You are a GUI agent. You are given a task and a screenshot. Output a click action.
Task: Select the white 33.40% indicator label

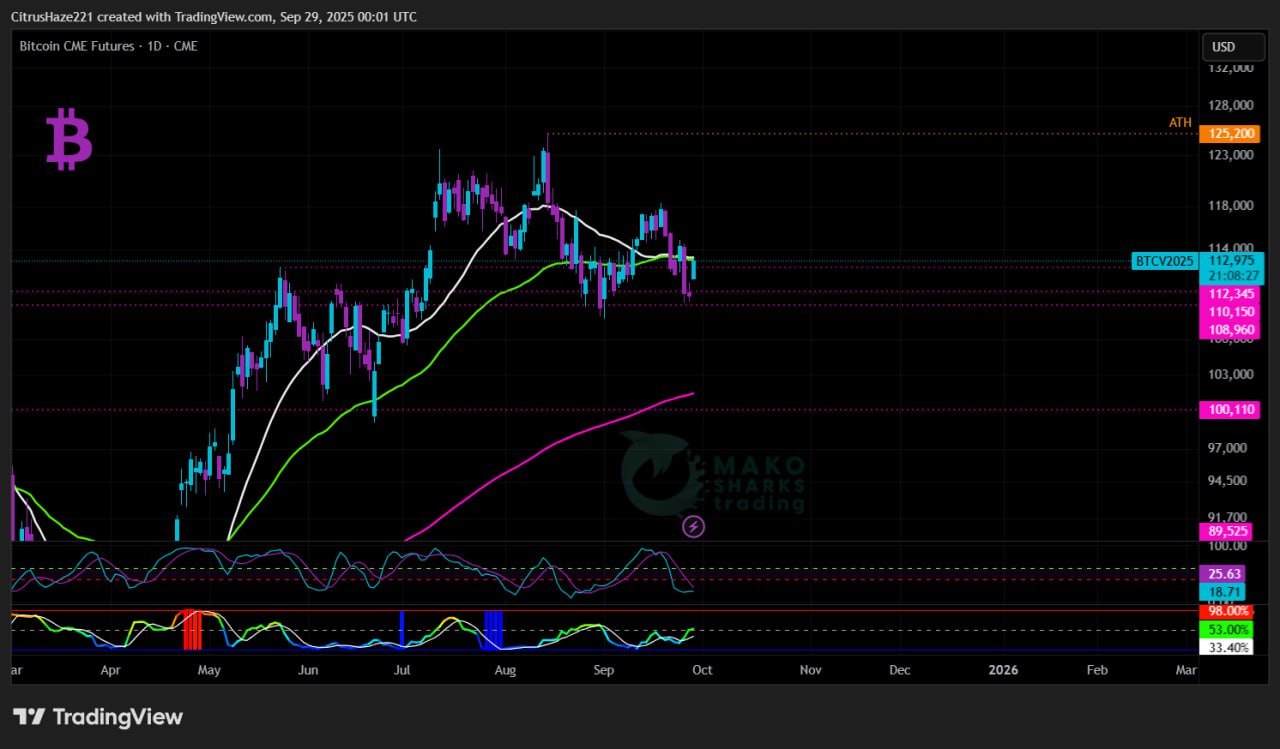click(x=1227, y=648)
